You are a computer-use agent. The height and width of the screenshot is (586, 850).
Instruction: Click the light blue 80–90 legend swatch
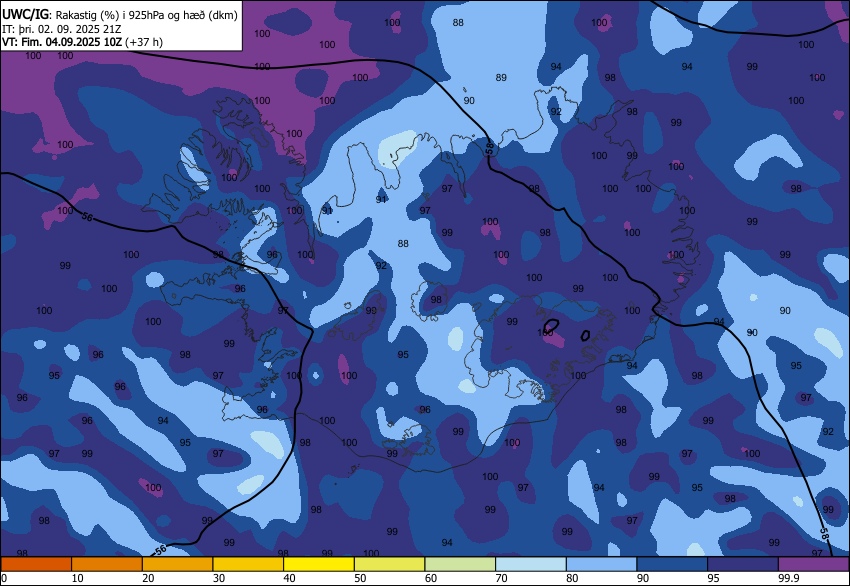pyautogui.click(x=601, y=564)
